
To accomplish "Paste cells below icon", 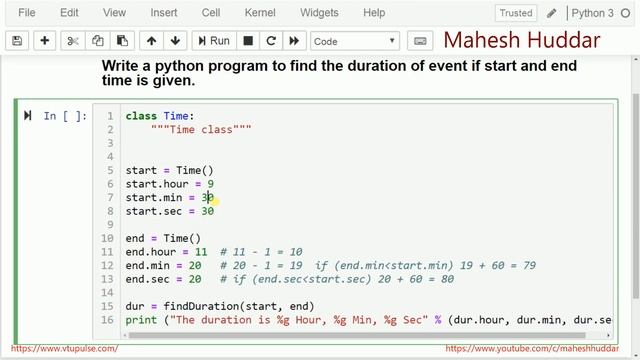I will (x=122, y=41).
